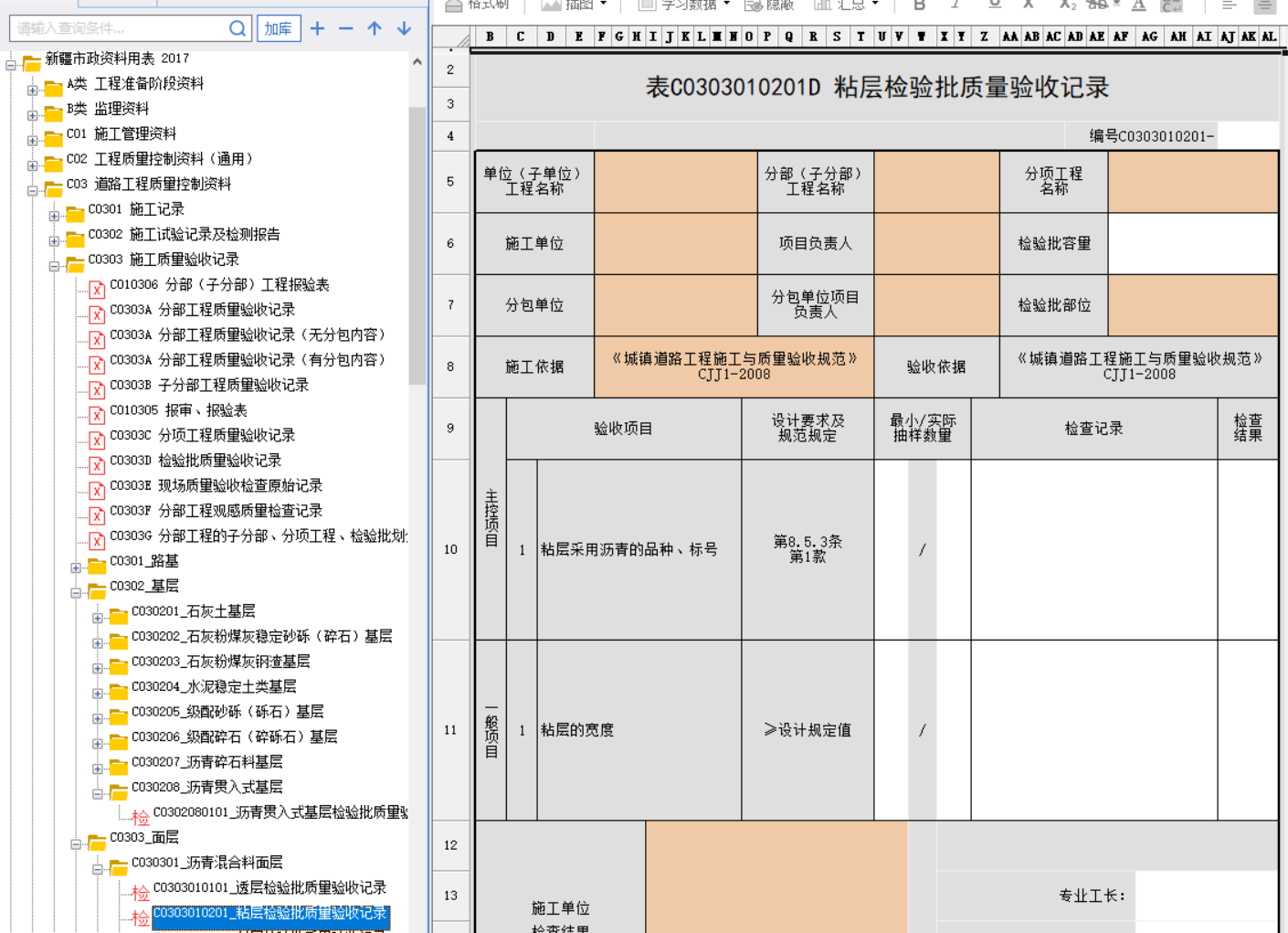Click the up arrow icon to move item up
The height and width of the screenshot is (933, 1288).
375,28
